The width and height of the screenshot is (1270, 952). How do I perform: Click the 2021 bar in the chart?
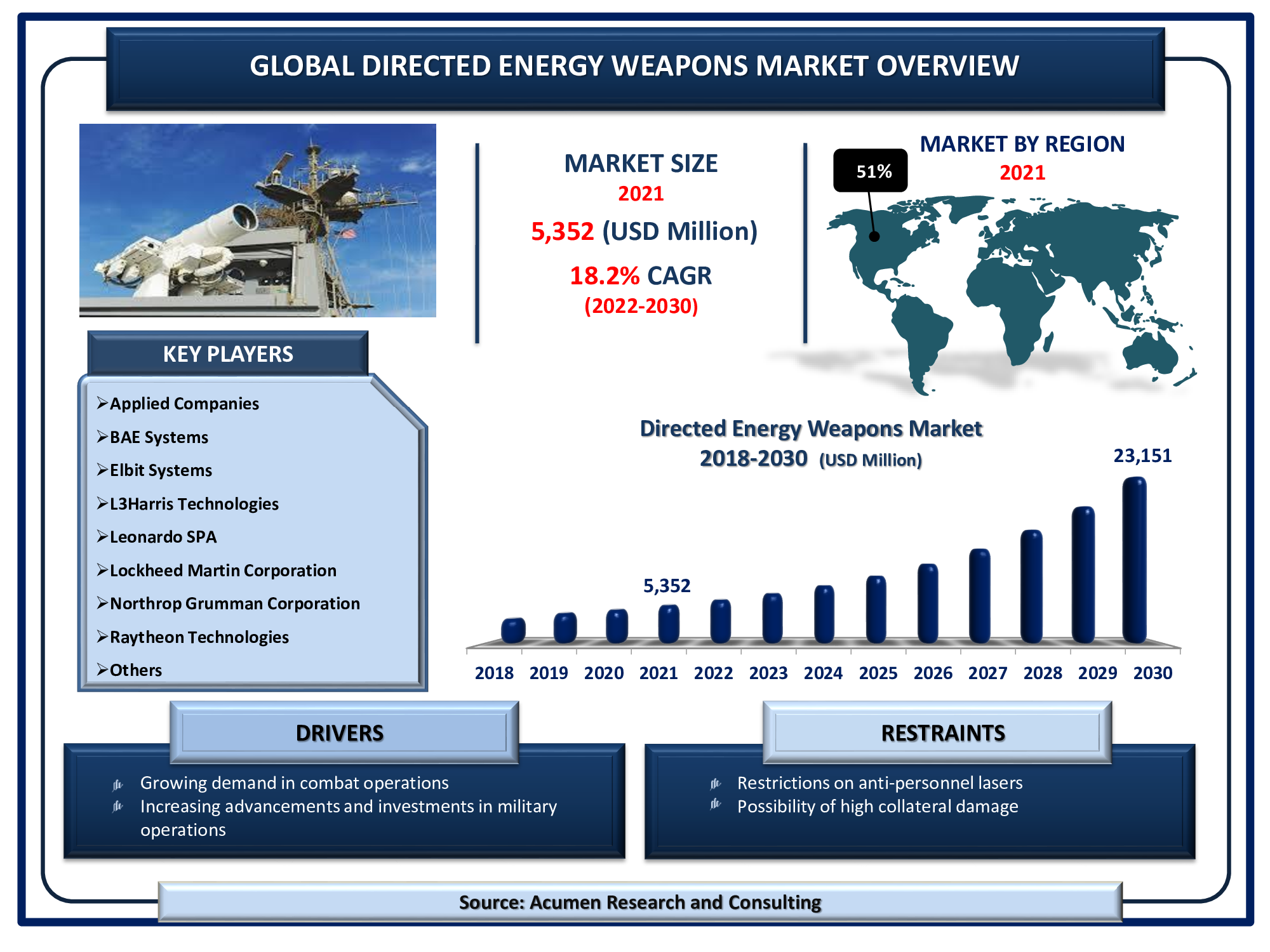669,623
